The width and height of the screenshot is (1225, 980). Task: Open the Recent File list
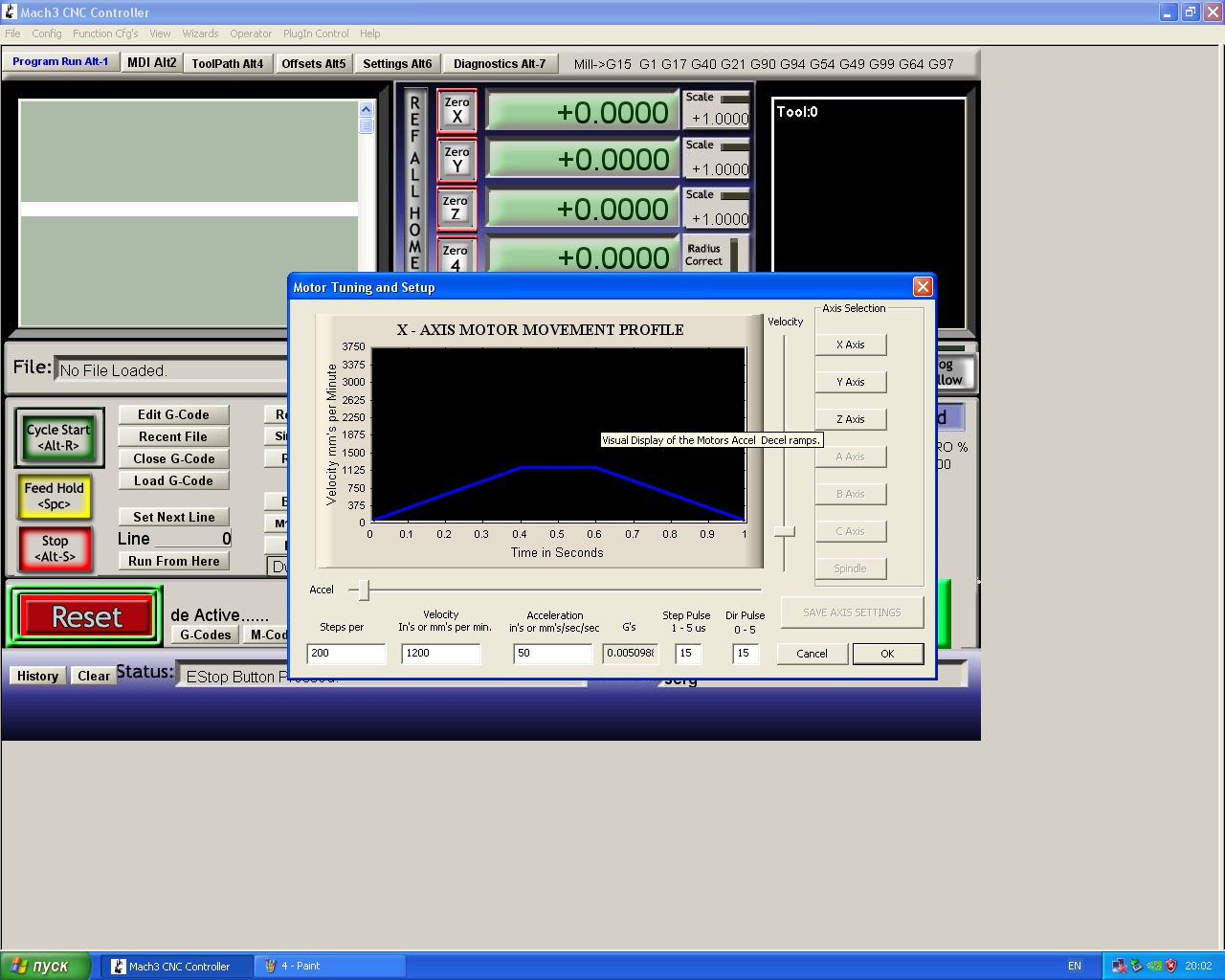[173, 436]
